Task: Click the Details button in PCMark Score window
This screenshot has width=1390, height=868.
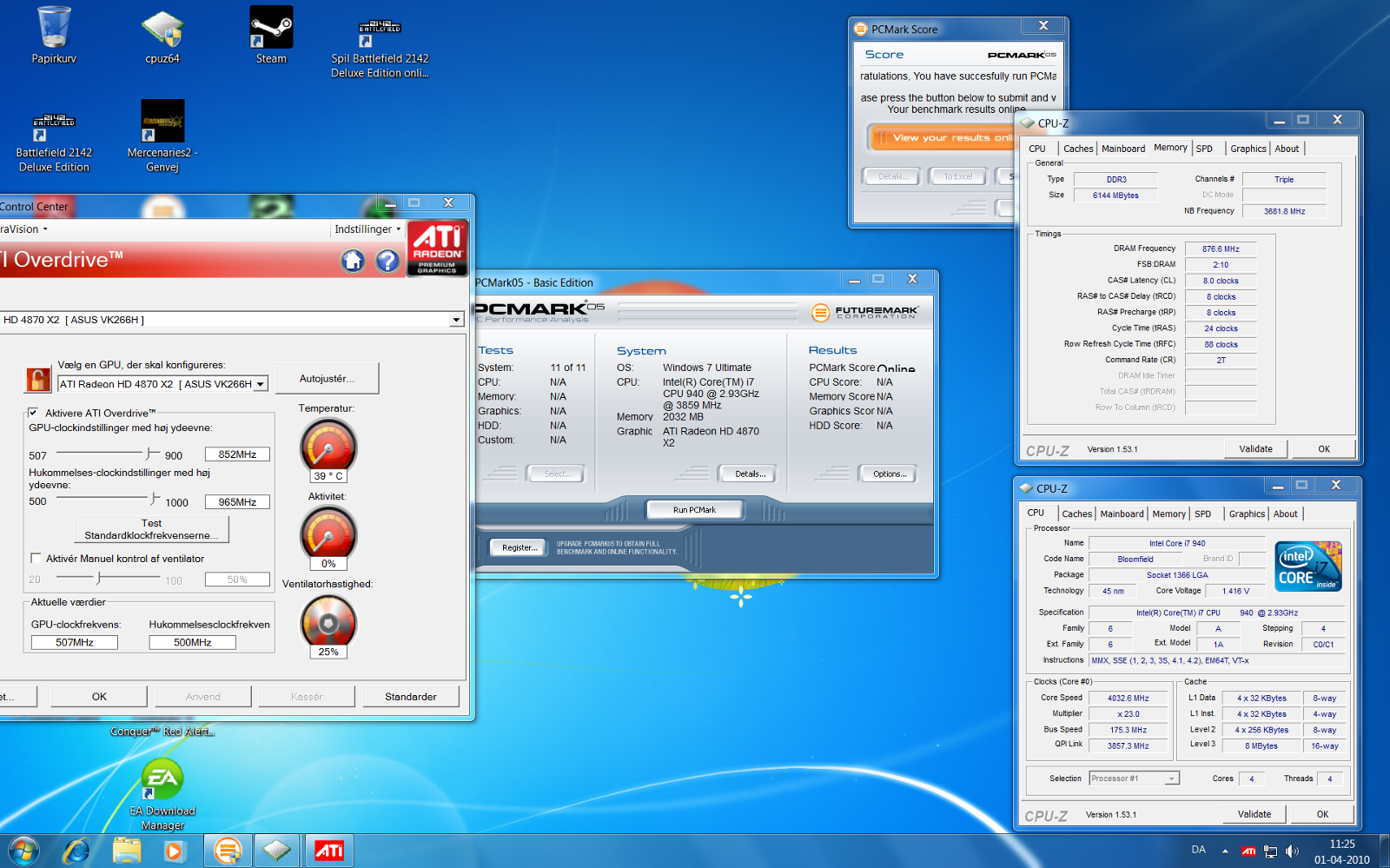Action: [892, 176]
